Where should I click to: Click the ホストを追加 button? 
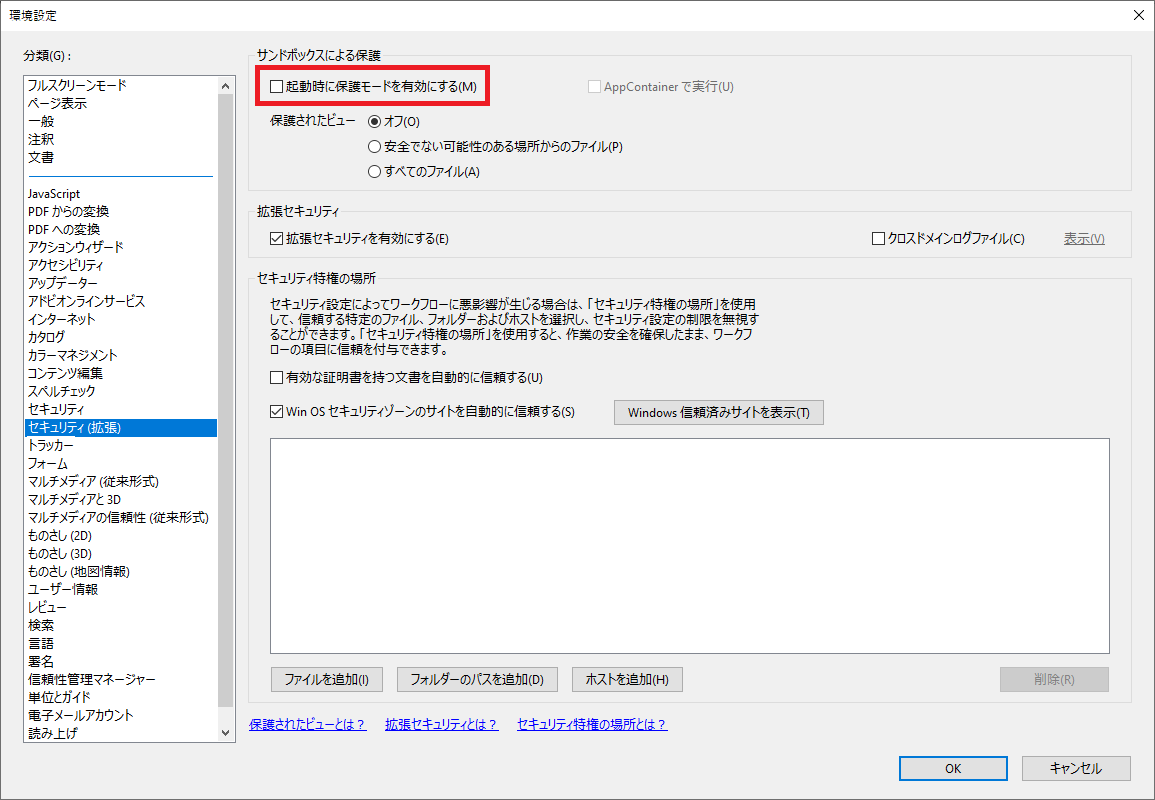626,679
